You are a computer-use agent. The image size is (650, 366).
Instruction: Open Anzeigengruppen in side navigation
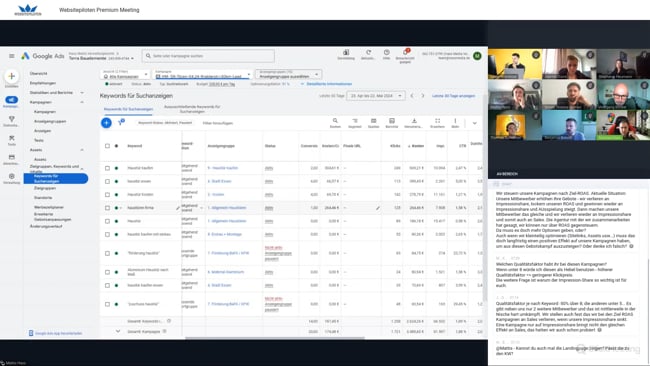pyautogui.click(x=50, y=121)
